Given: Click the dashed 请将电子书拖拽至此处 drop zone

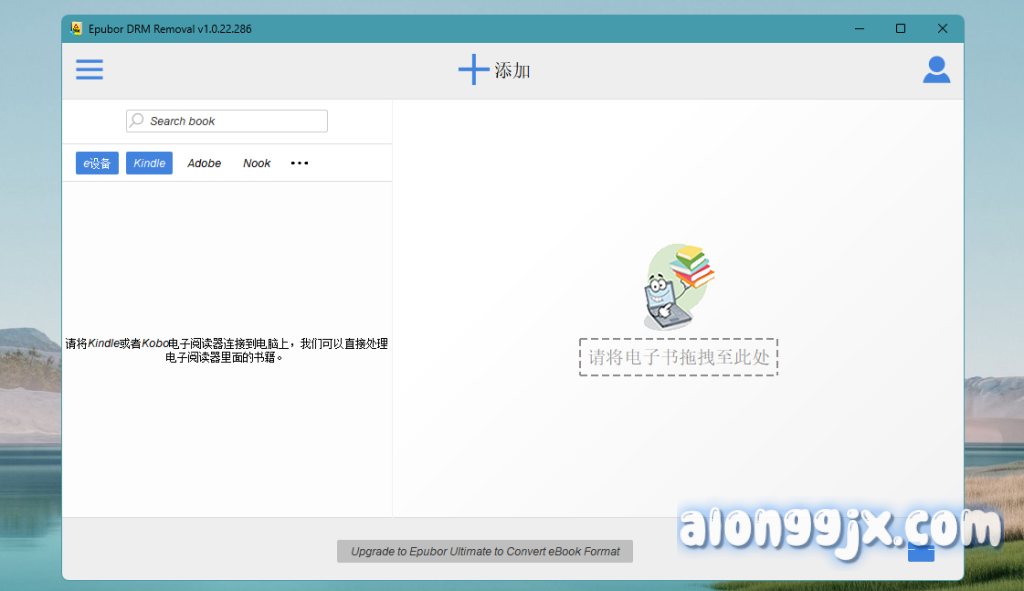Looking at the screenshot, I should pos(678,357).
